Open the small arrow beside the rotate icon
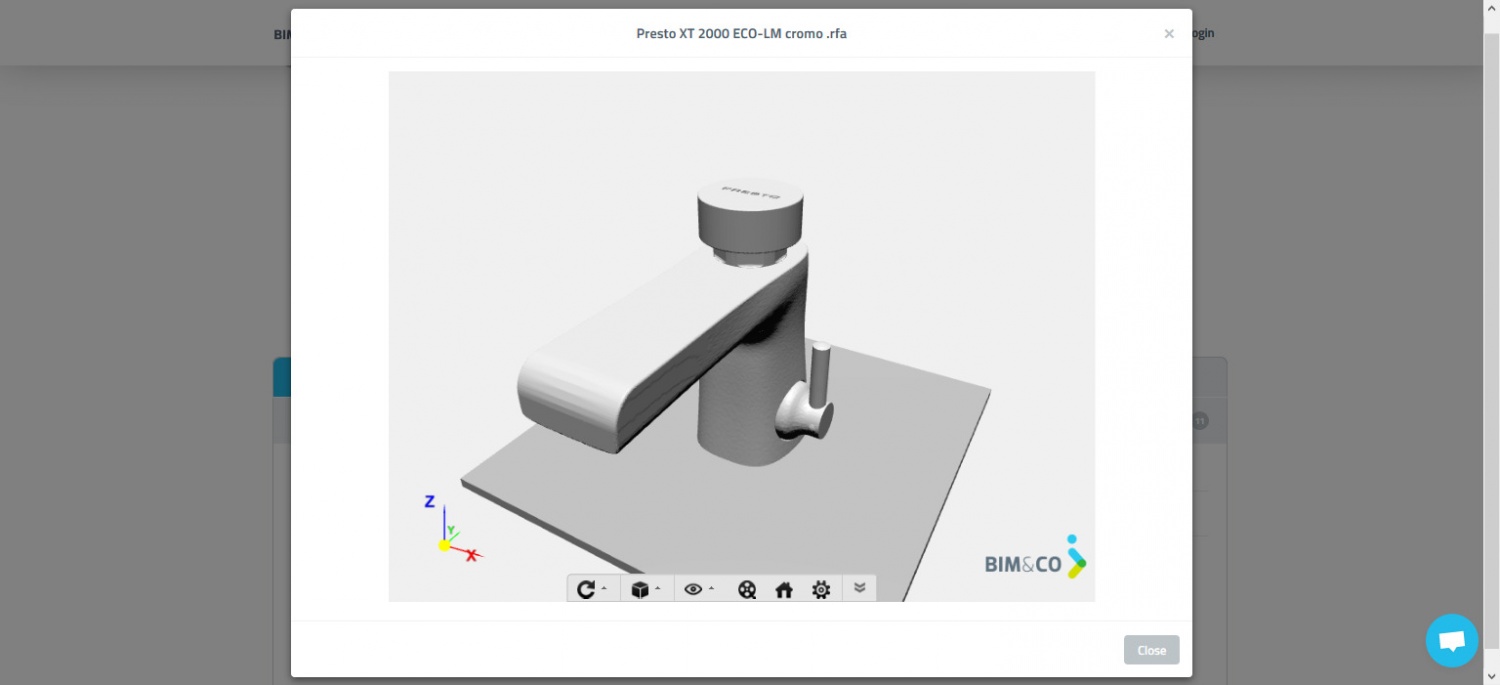Viewport: 1500px width, 685px height. point(604,589)
